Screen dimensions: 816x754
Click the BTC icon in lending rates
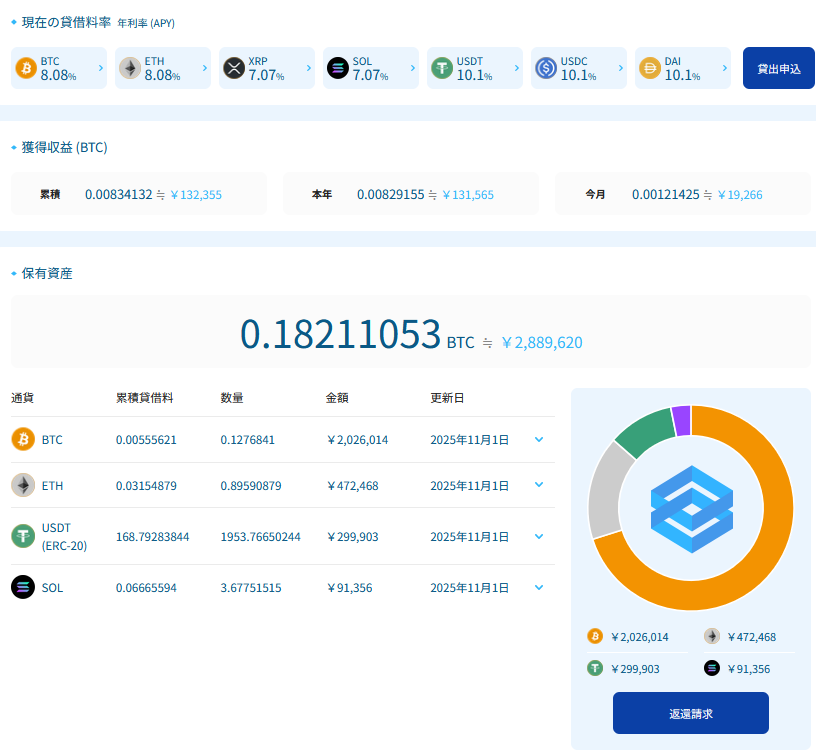(26, 68)
